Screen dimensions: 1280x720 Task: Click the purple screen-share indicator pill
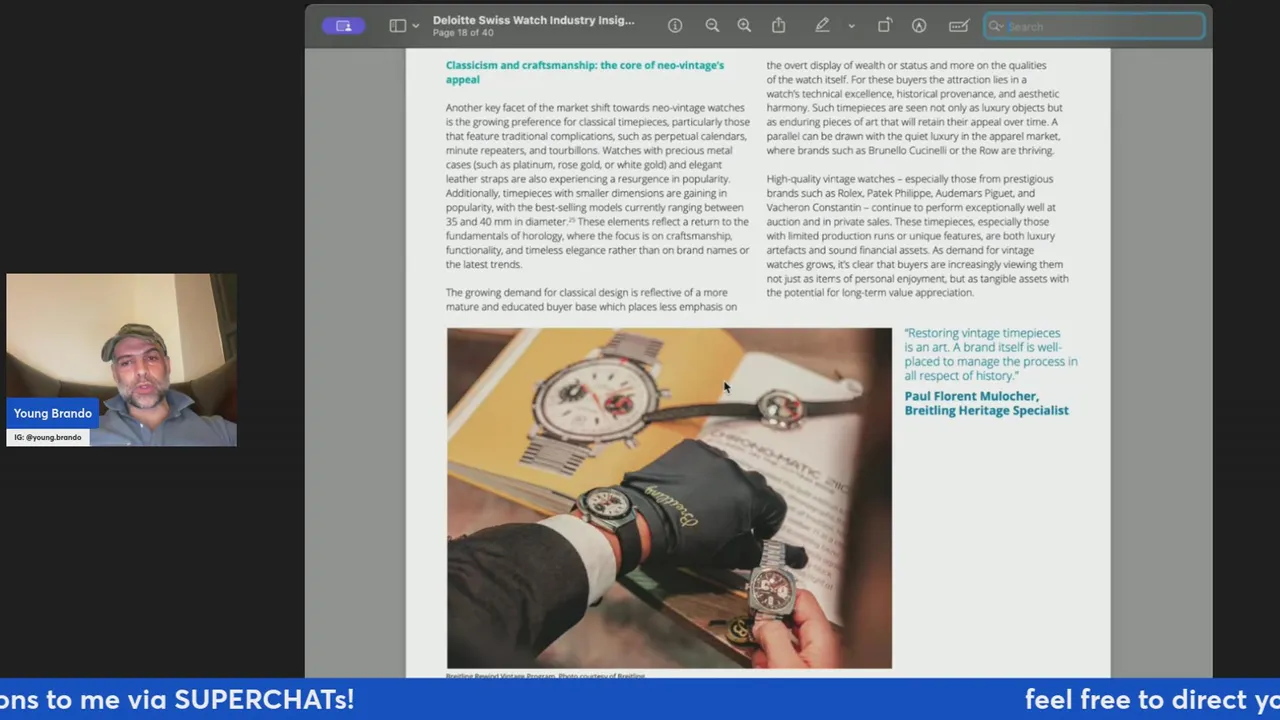coord(343,26)
